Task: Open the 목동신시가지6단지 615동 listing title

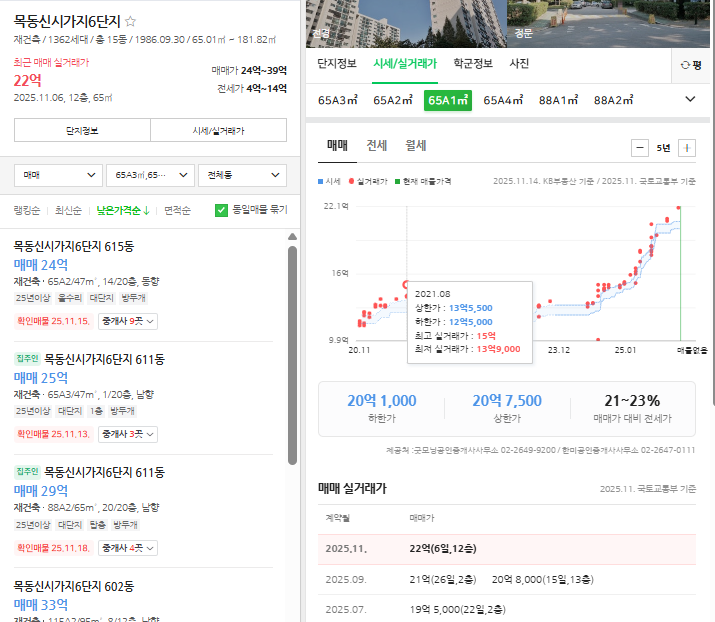Action: pos(73,246)
